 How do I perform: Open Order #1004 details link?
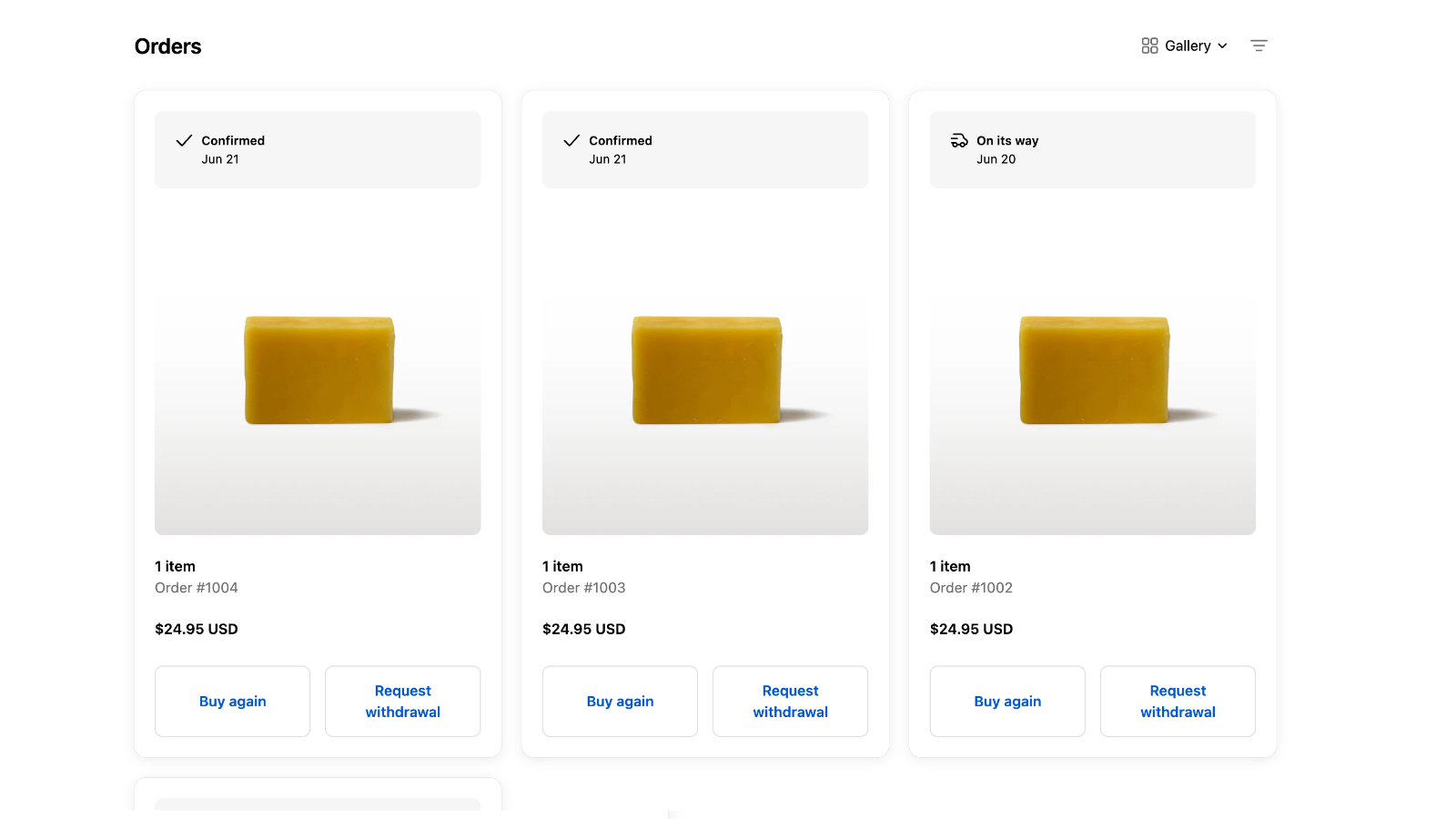tap(197, 588)
